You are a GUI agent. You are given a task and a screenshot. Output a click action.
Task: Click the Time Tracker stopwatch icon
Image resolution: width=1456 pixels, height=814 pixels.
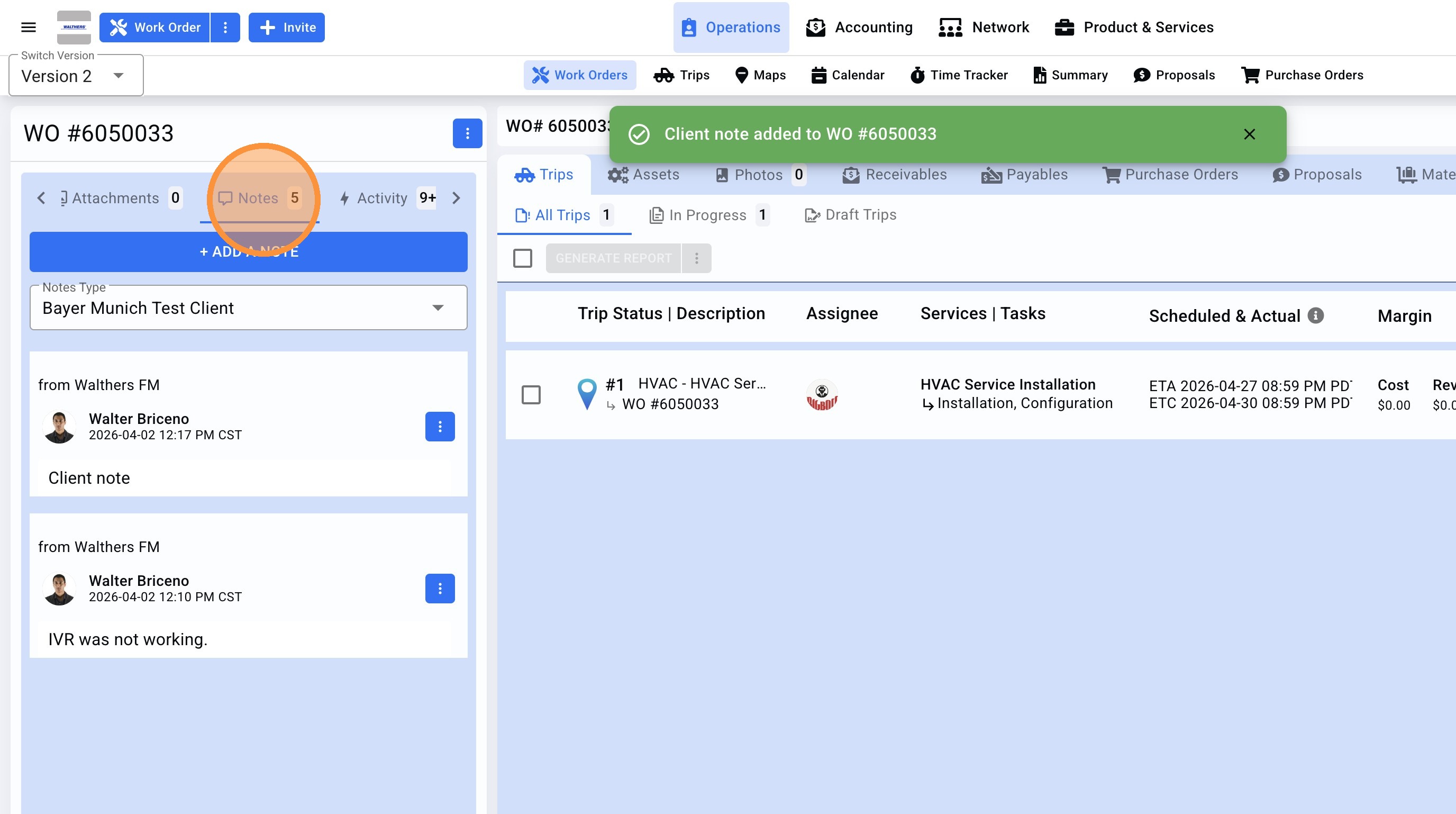(917, 75)
